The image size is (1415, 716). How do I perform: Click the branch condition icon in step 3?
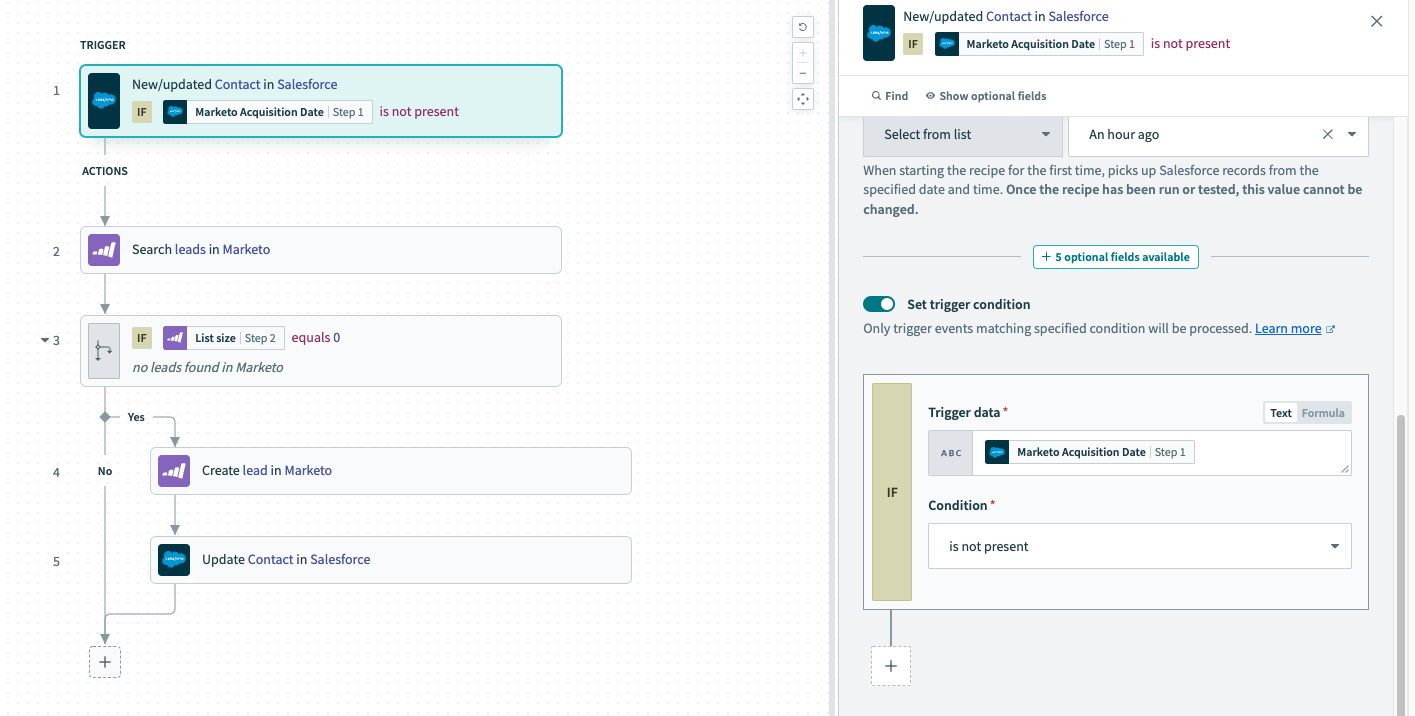(x=104, y=351)
